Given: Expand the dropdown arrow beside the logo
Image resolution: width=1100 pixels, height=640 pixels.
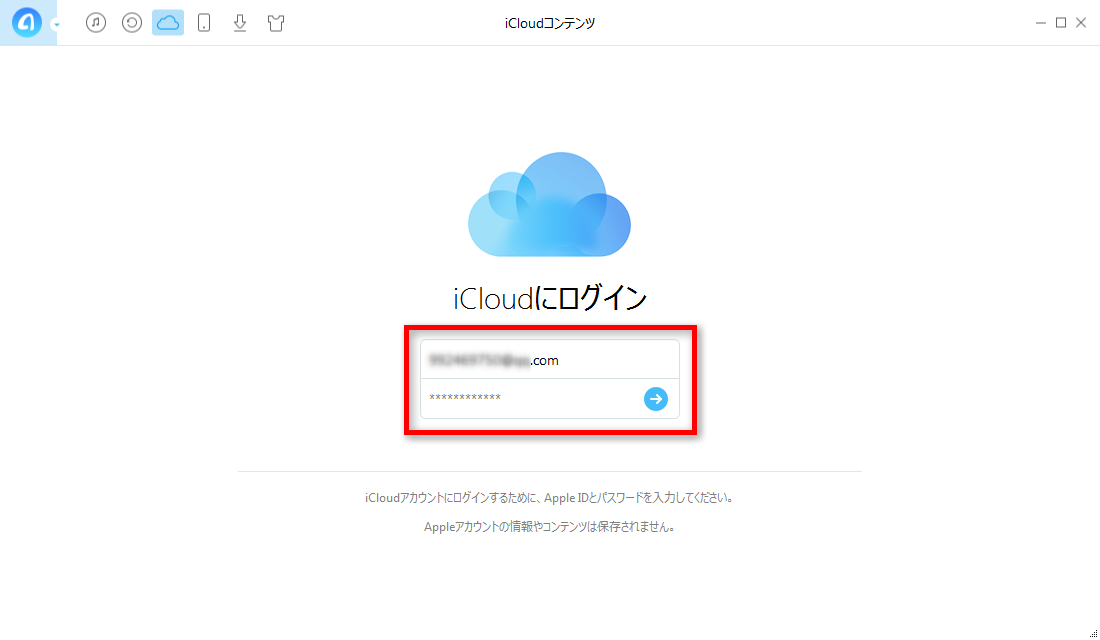Looking at the screenshot, I should coord(56,25).
